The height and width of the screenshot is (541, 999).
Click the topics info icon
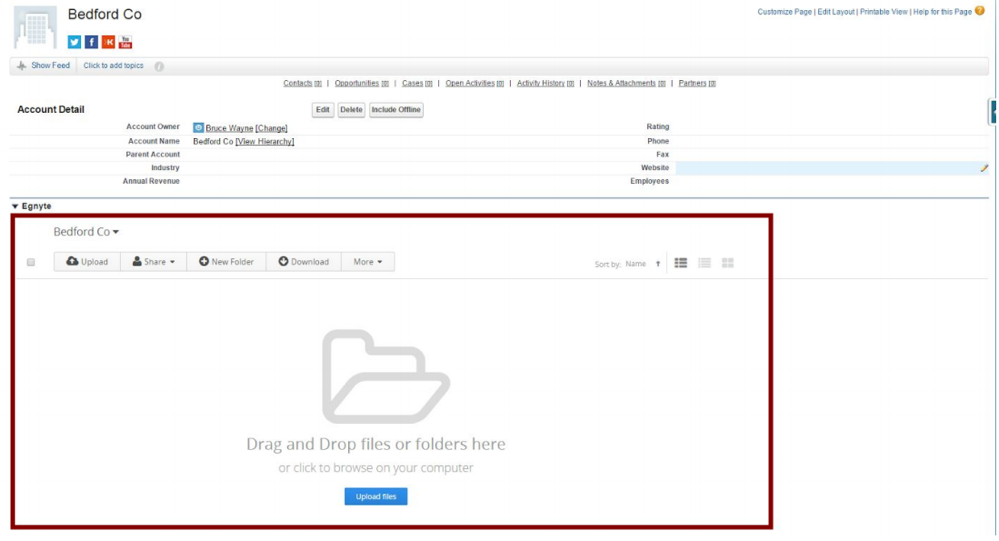[x=159, y=66]
